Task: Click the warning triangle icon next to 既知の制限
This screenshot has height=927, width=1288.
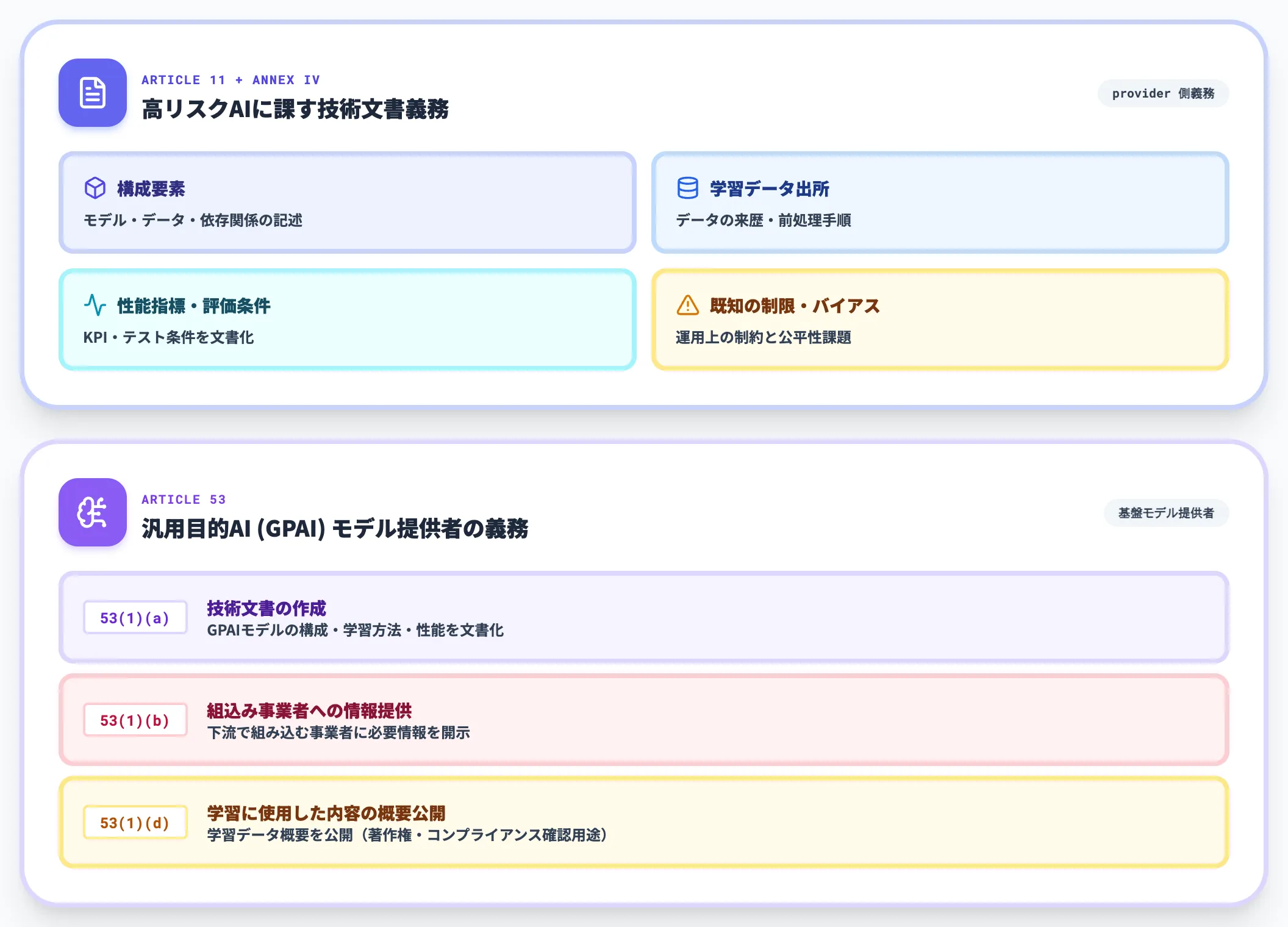Action: coord(688,305)
